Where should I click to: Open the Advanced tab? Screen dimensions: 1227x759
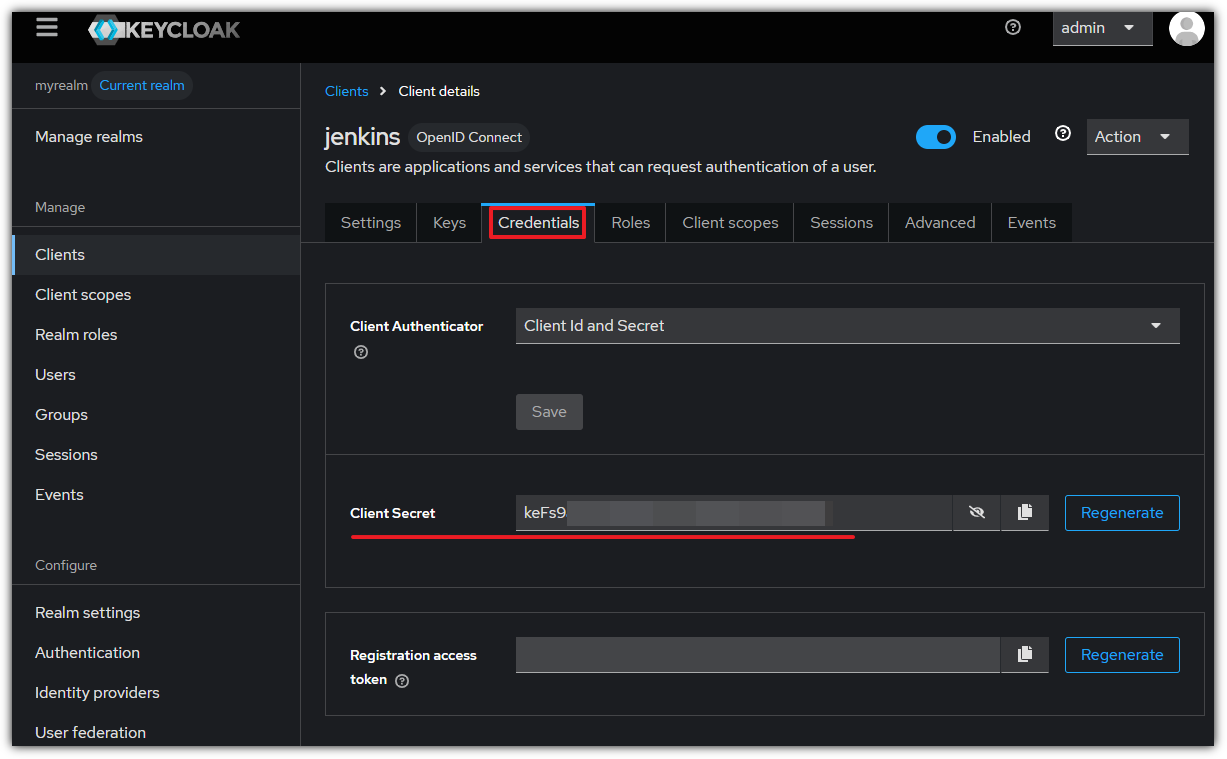click(940, 223)
